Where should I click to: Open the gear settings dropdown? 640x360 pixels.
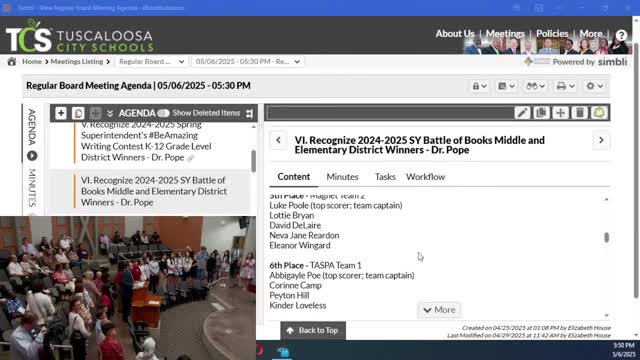595,86
